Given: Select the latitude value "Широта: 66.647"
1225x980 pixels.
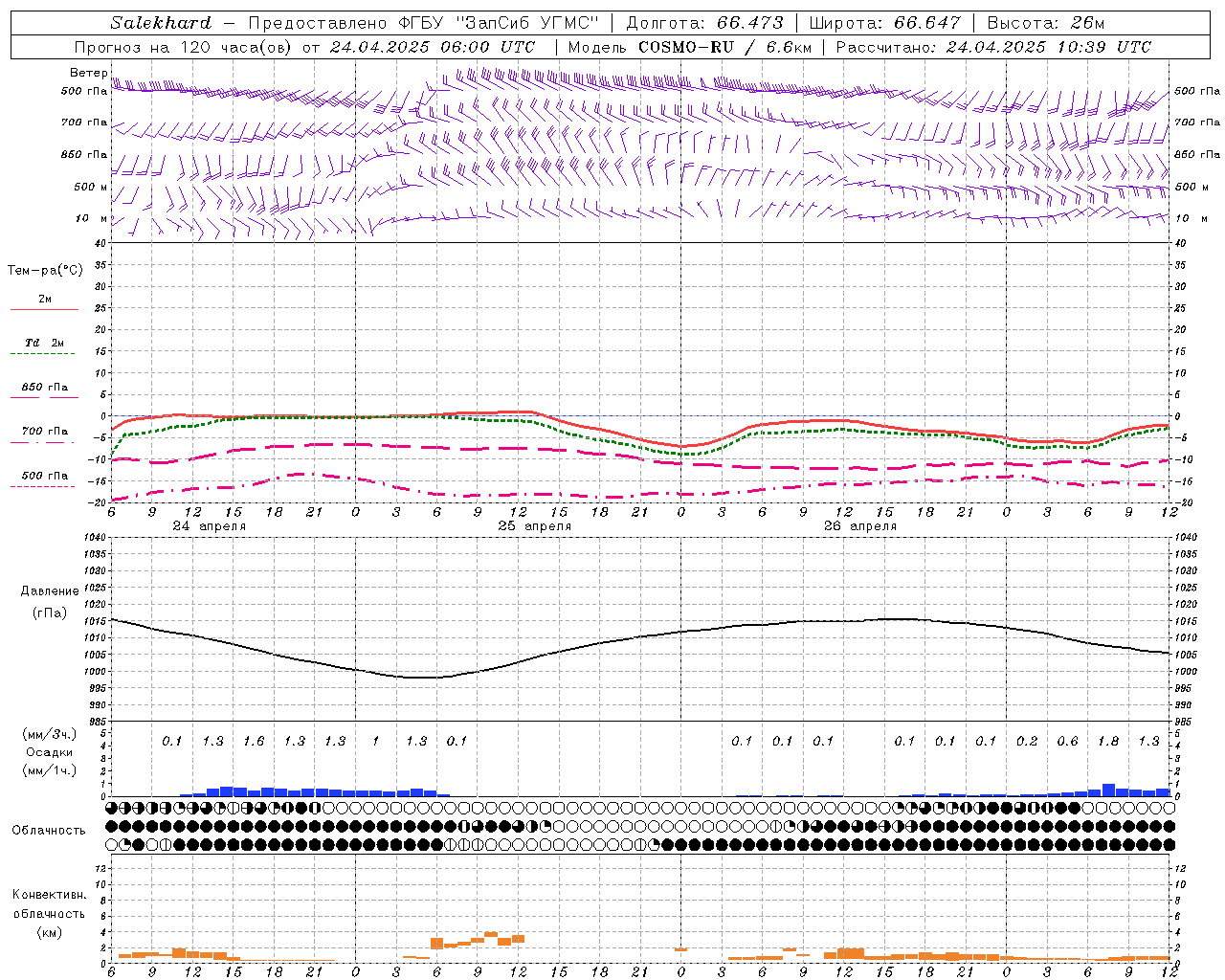Looking at the screenshot, I should pos(884,23).
